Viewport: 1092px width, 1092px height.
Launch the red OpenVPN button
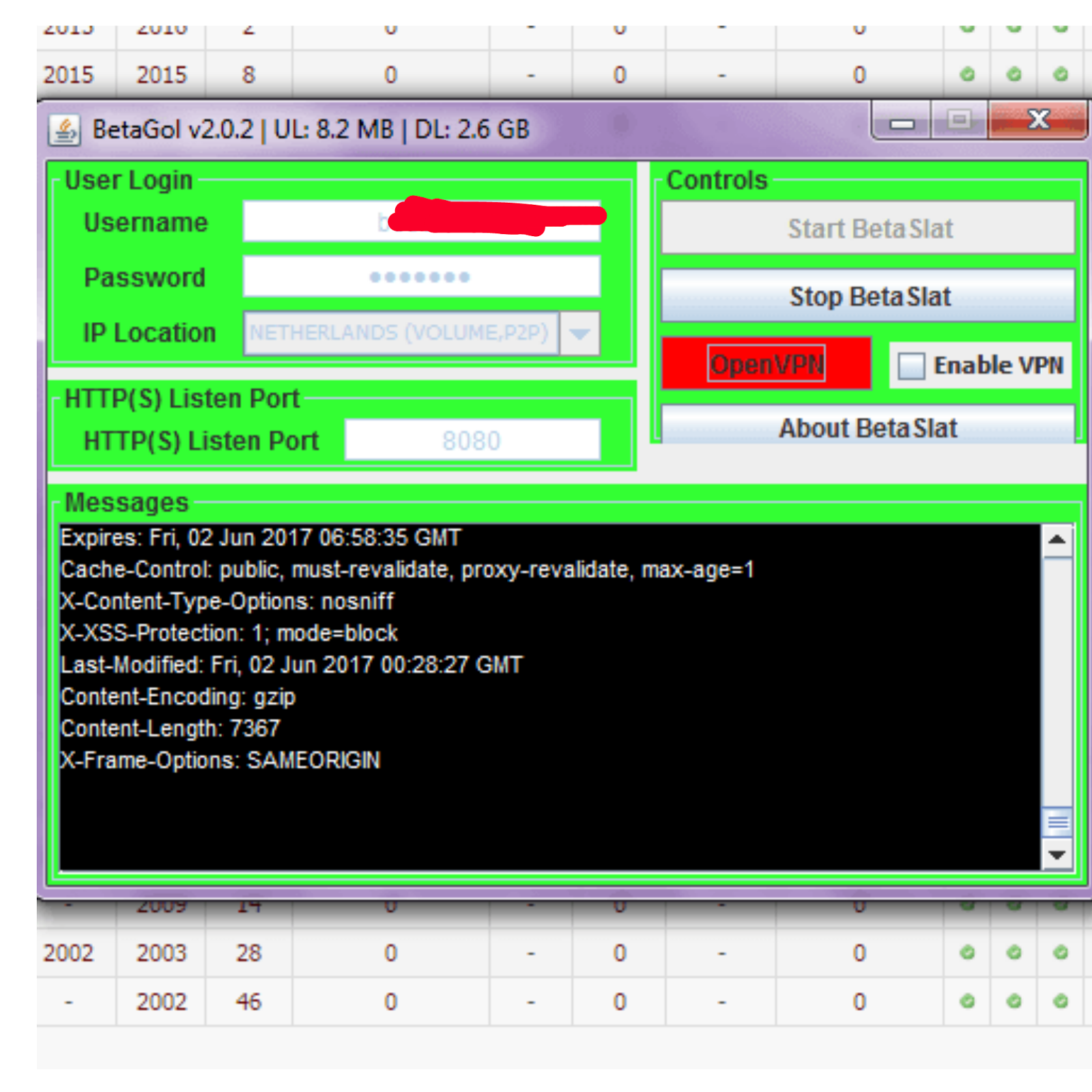[x=766, y=364]
